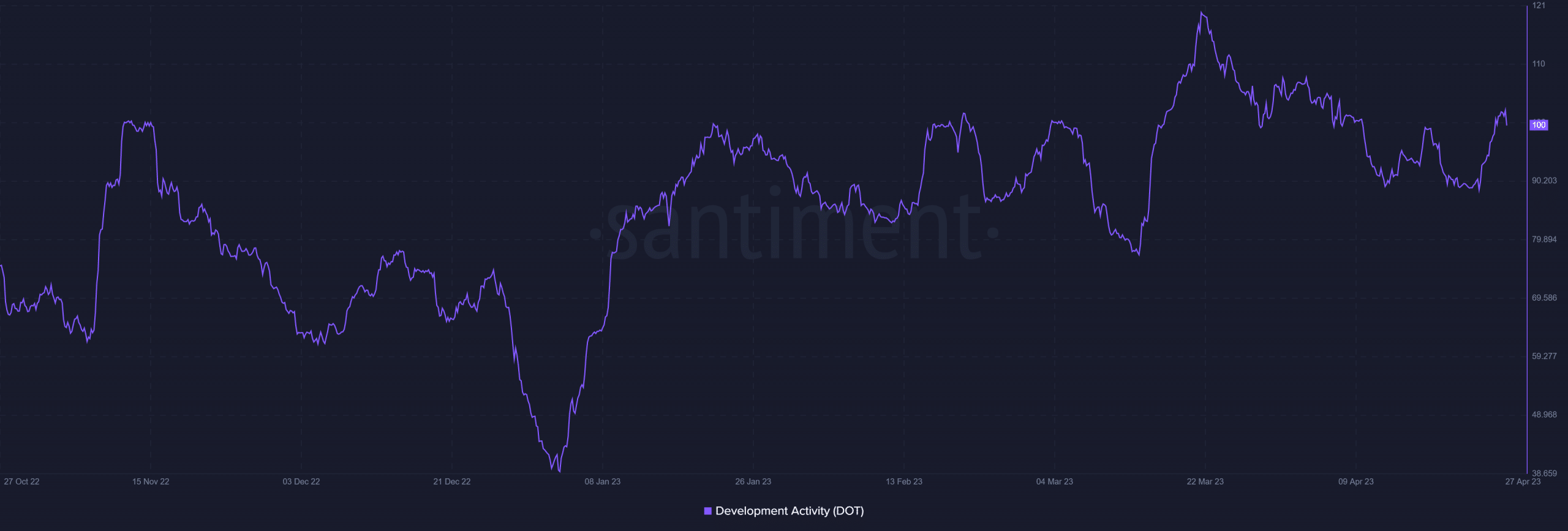Click the 121 y-axis value
1568x531 pixels.
1539,6
